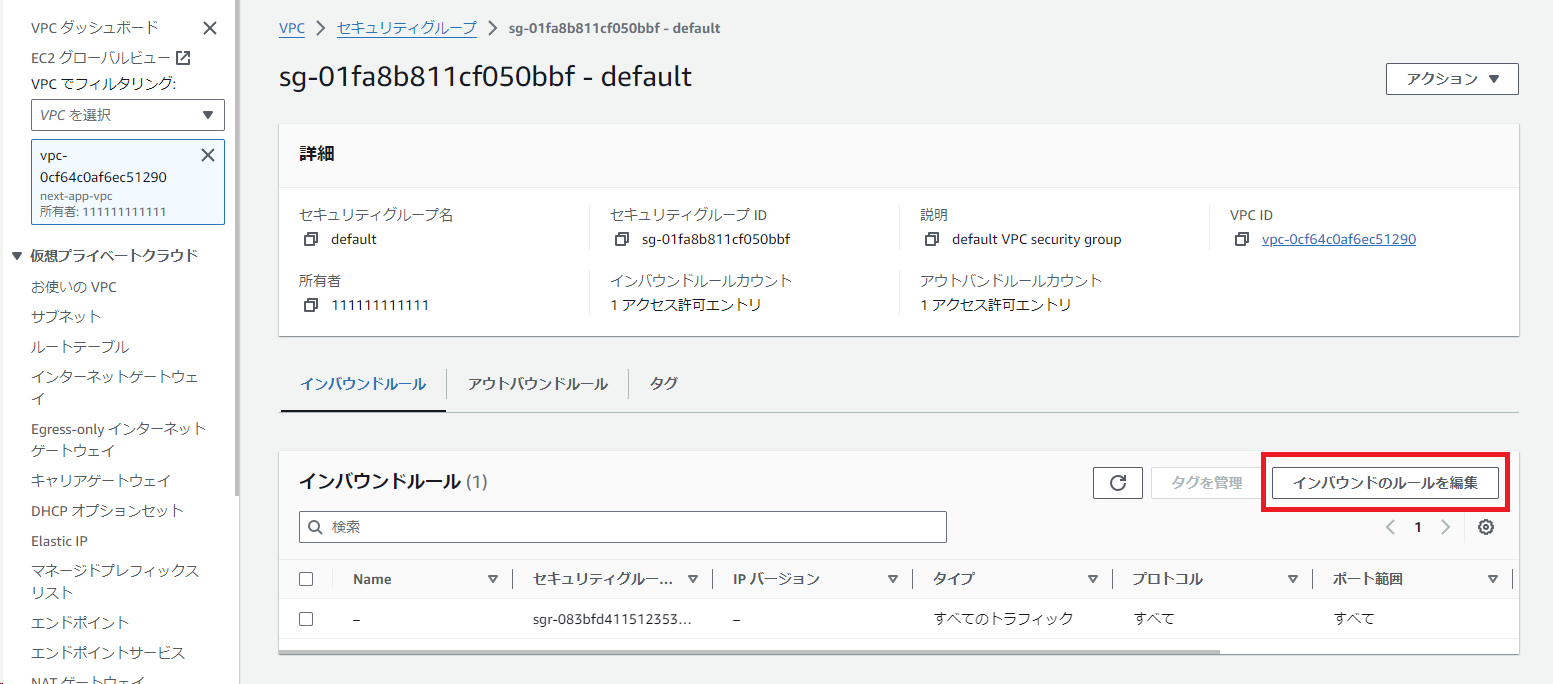Viewport: 1553px width, 684px height.
Task: Click the refresh inbound rules icon button
Action: click(1118, 483)
